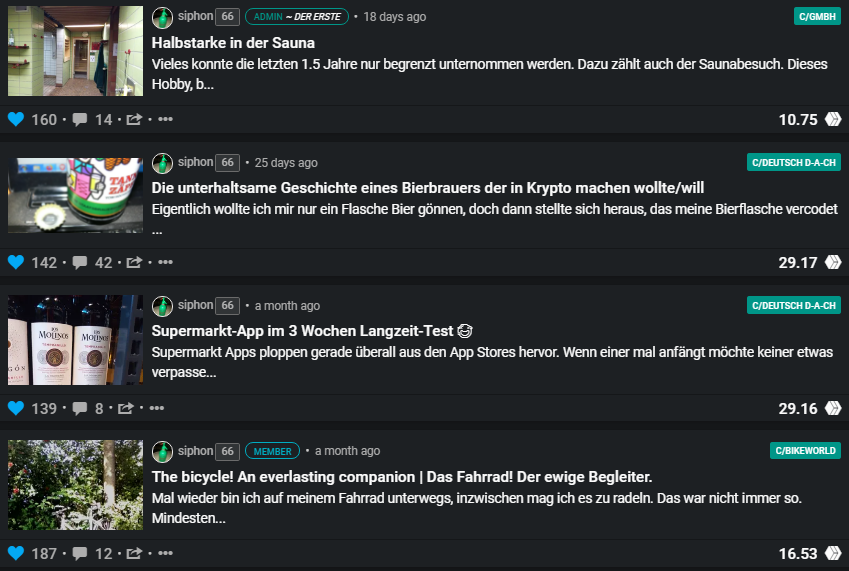Click Hive payout icon next to 10.75
This screenshot has height=571, width=849.
point(833,119)
